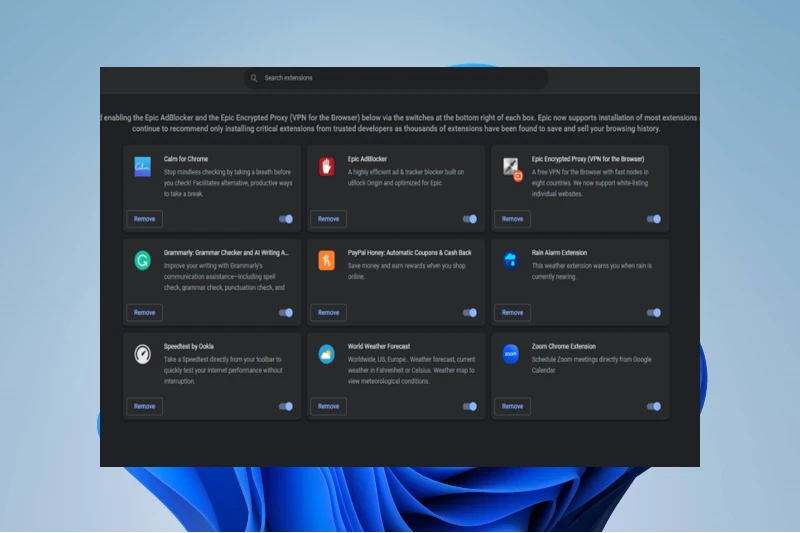Toggle the Zoom Chrome Extension switch
The width and height of the screenshot is (800, 533).
pos(654,407)
